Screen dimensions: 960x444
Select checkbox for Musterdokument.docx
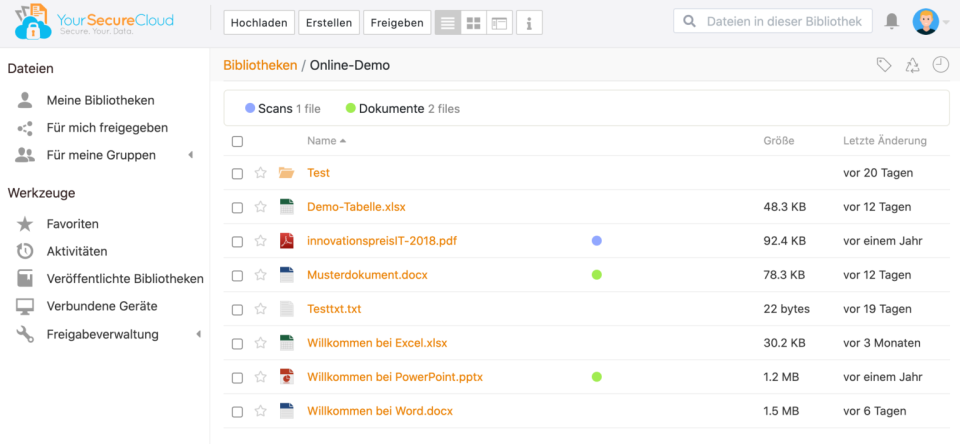[x=238, y=276]
